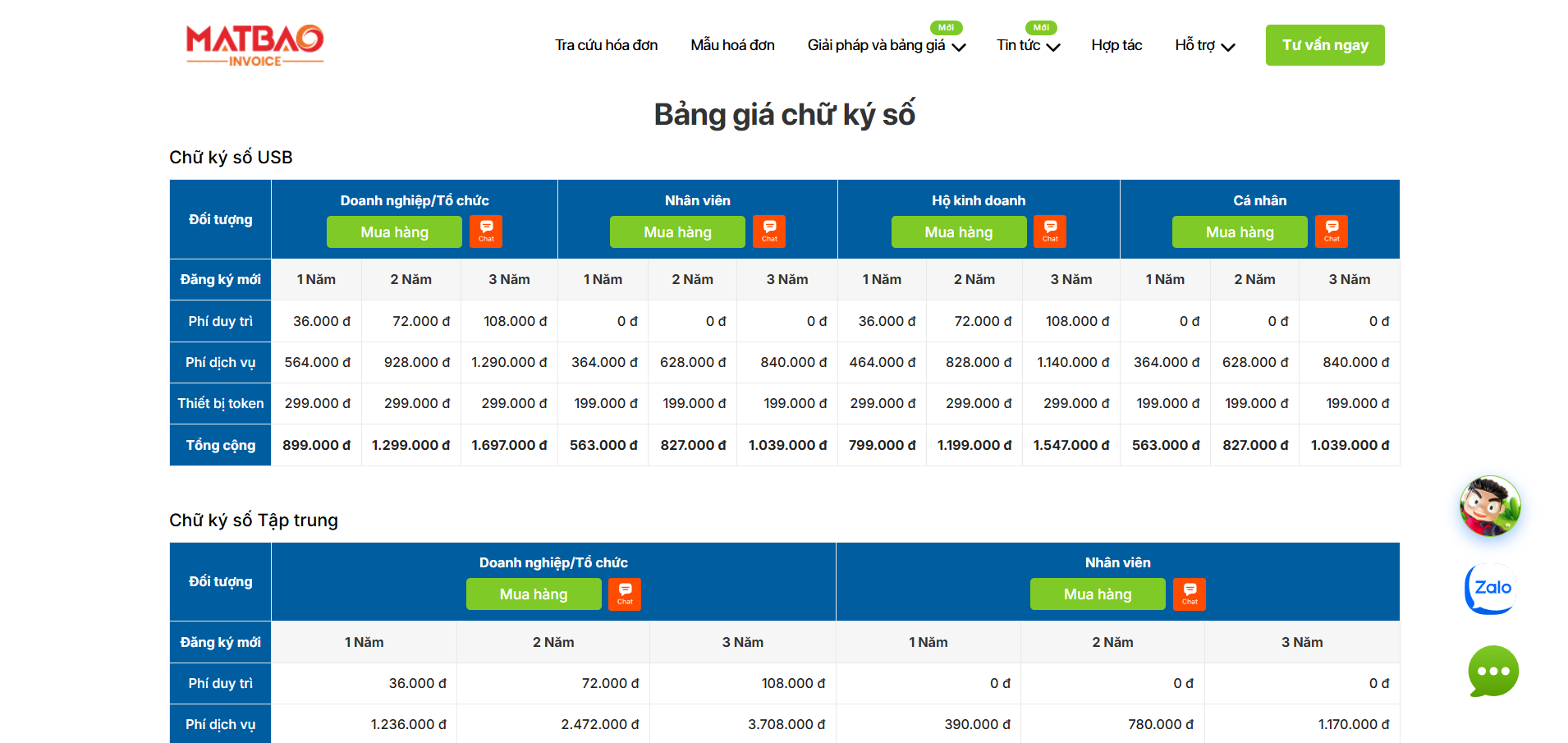Click the cartoon mascot avatar
Screen dimensions: 1568x743
1490,506
